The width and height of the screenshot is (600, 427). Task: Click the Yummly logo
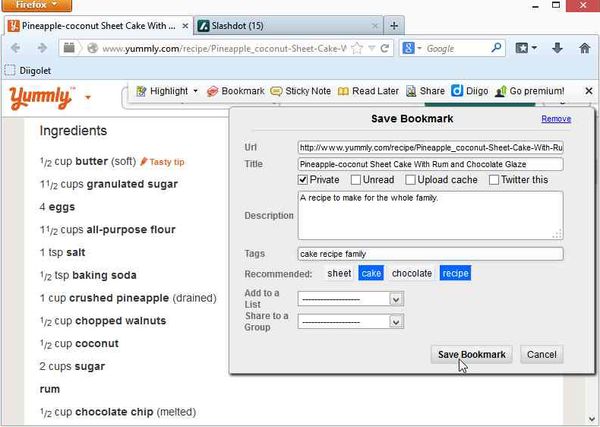42,98
